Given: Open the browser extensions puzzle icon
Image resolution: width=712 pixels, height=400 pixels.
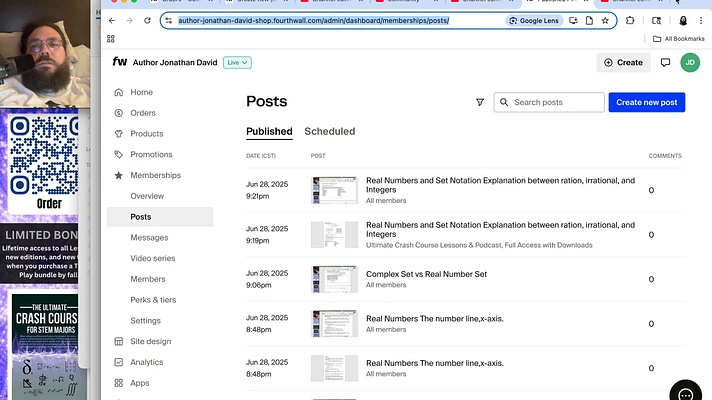Looking at the screenshot, I should coord(630,20).
